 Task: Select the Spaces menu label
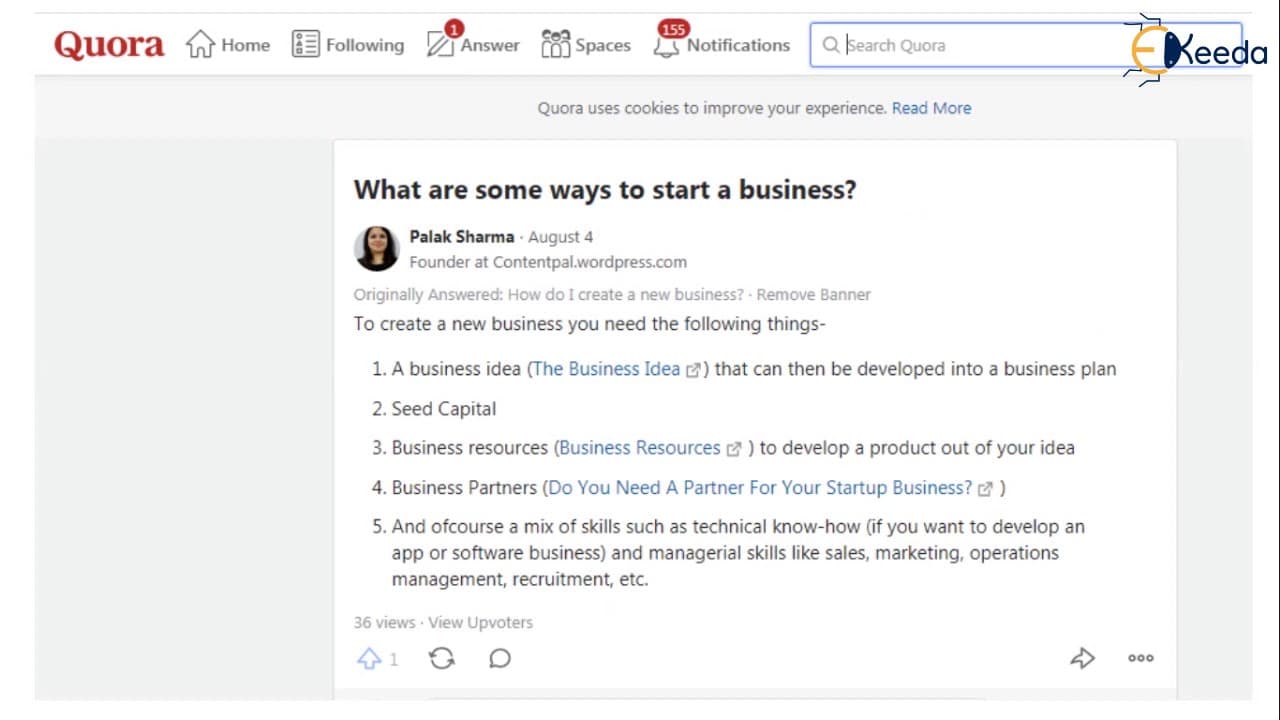603,45
